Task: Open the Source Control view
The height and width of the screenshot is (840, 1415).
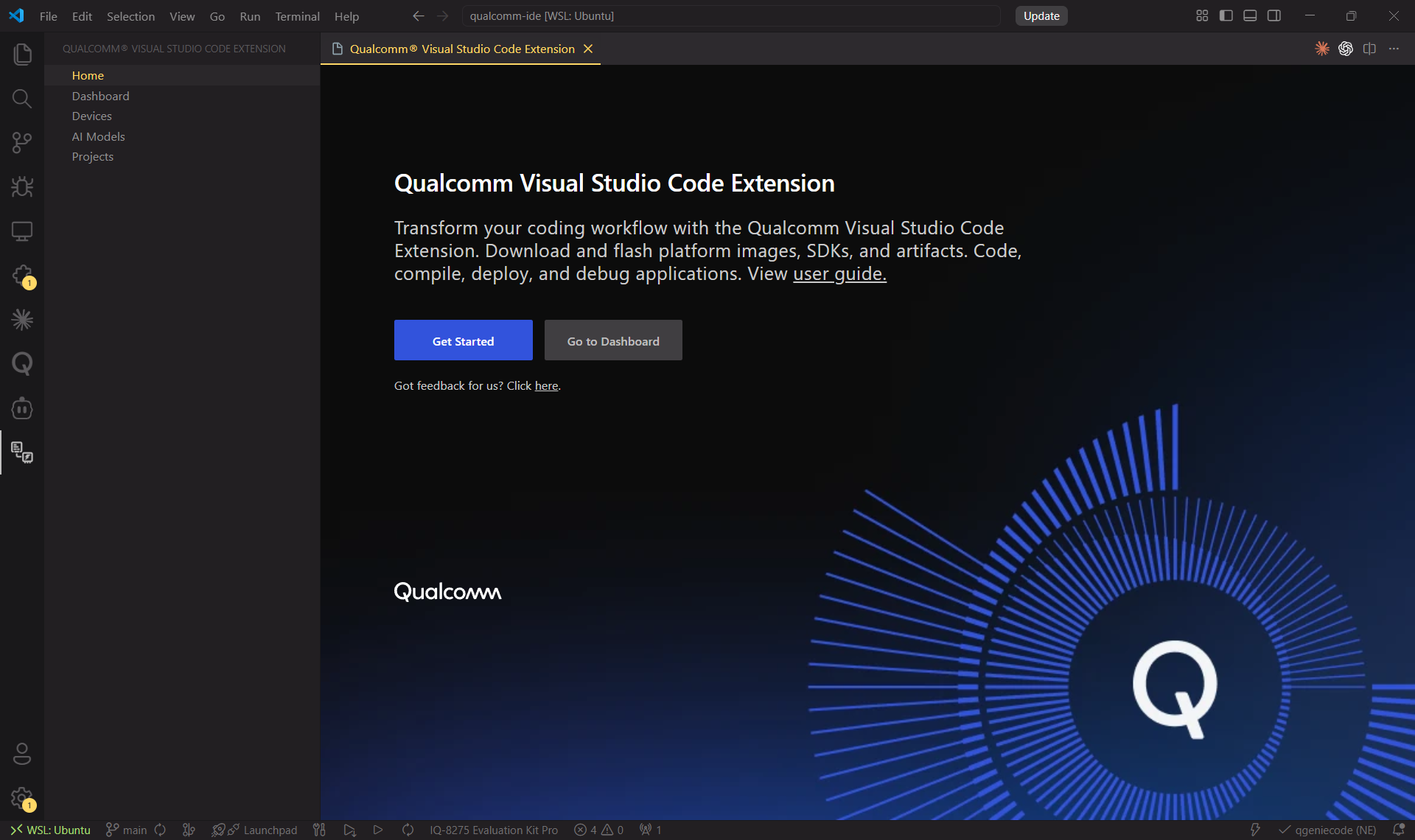Action: tap(22, 142)
